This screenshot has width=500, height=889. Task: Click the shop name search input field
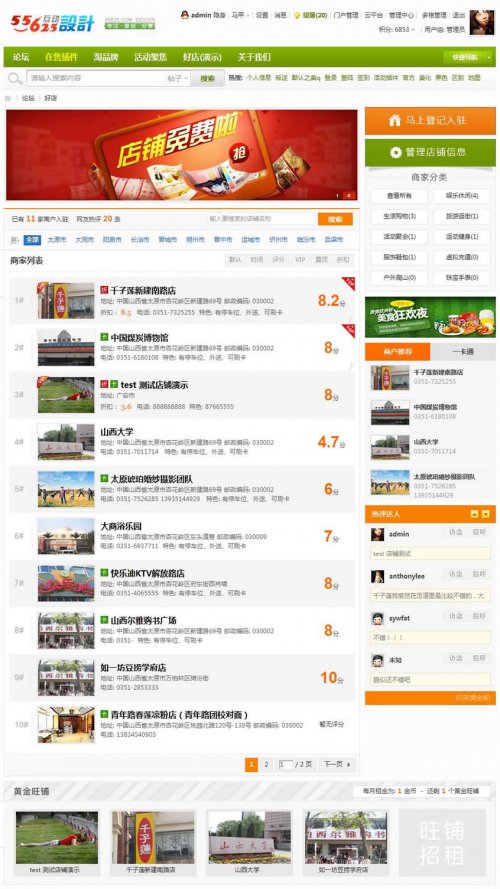pos(261,219)
